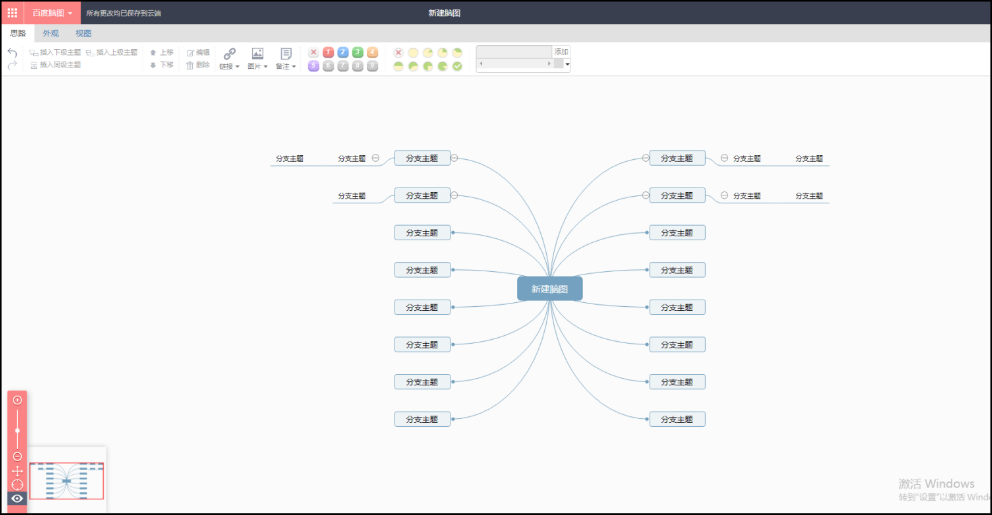Select the red priority 1 icon
This screenshot has width=992, height=515.
point(328,52)
